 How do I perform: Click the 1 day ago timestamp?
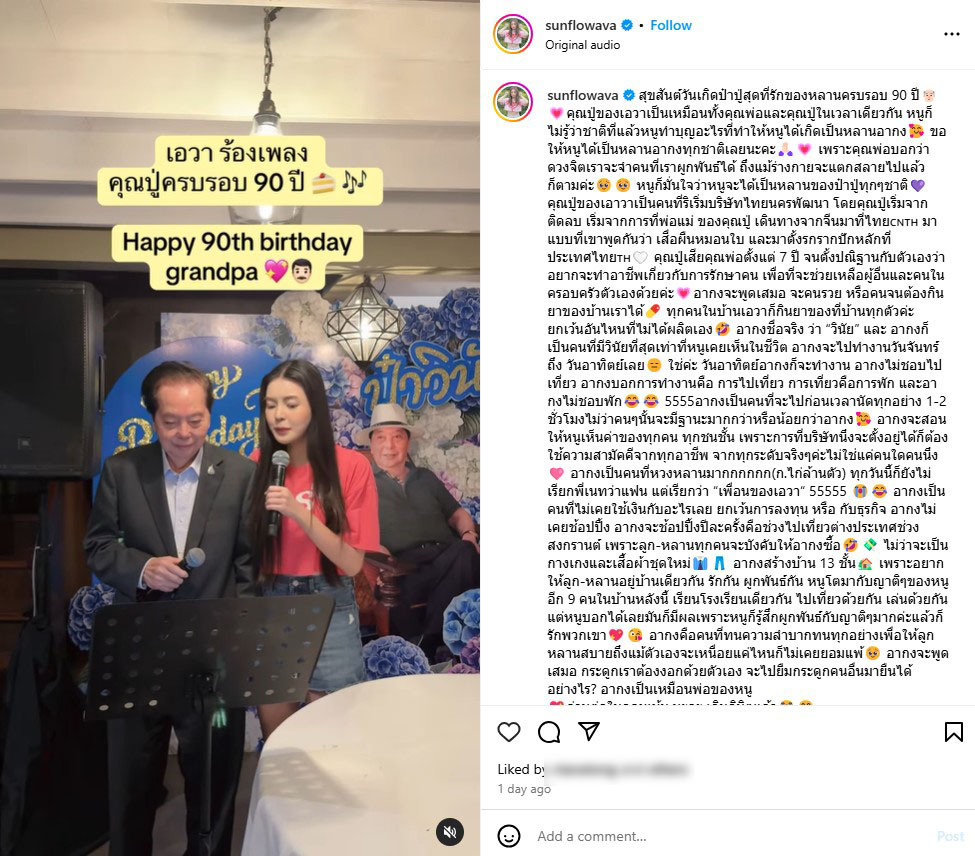pyautogui.click(x=524, y=789)
